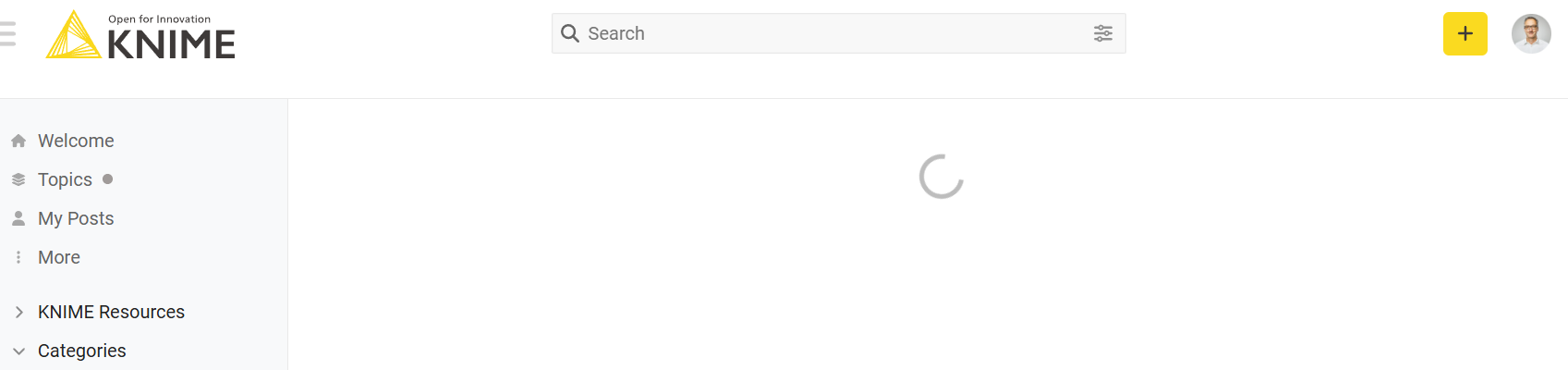This screenshot has height=370, width=1568.
Task: Click the Welcome home icon
Action: click(18, 141)
